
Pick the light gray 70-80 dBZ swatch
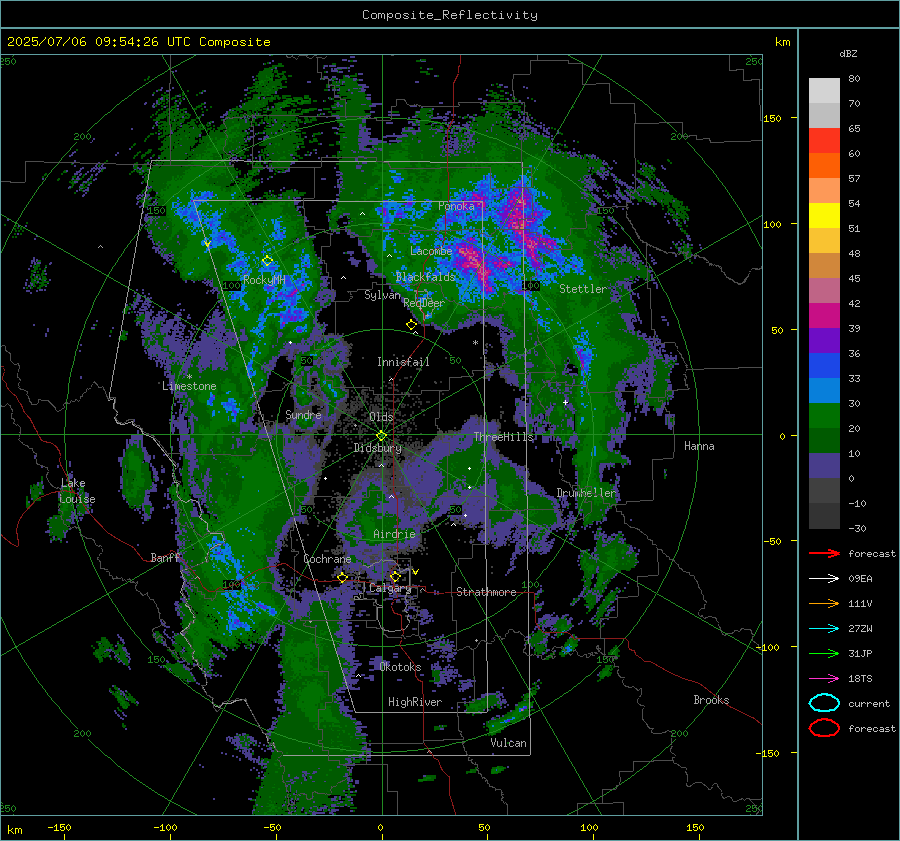(x=824, y=90)
